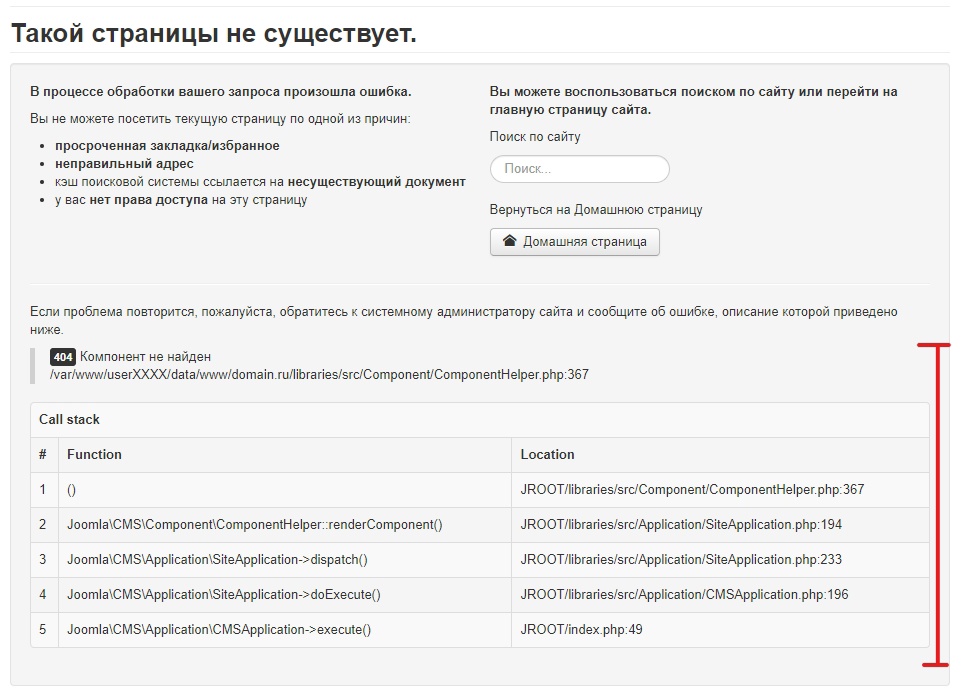
Task: Click the SiteApplication.php:233 location cell
Action: tap(681, 560)
